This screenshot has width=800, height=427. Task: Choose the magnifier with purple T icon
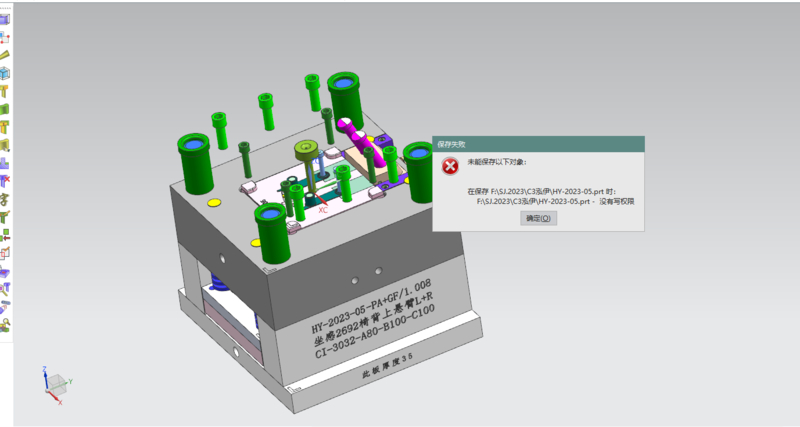coord(5,289)
